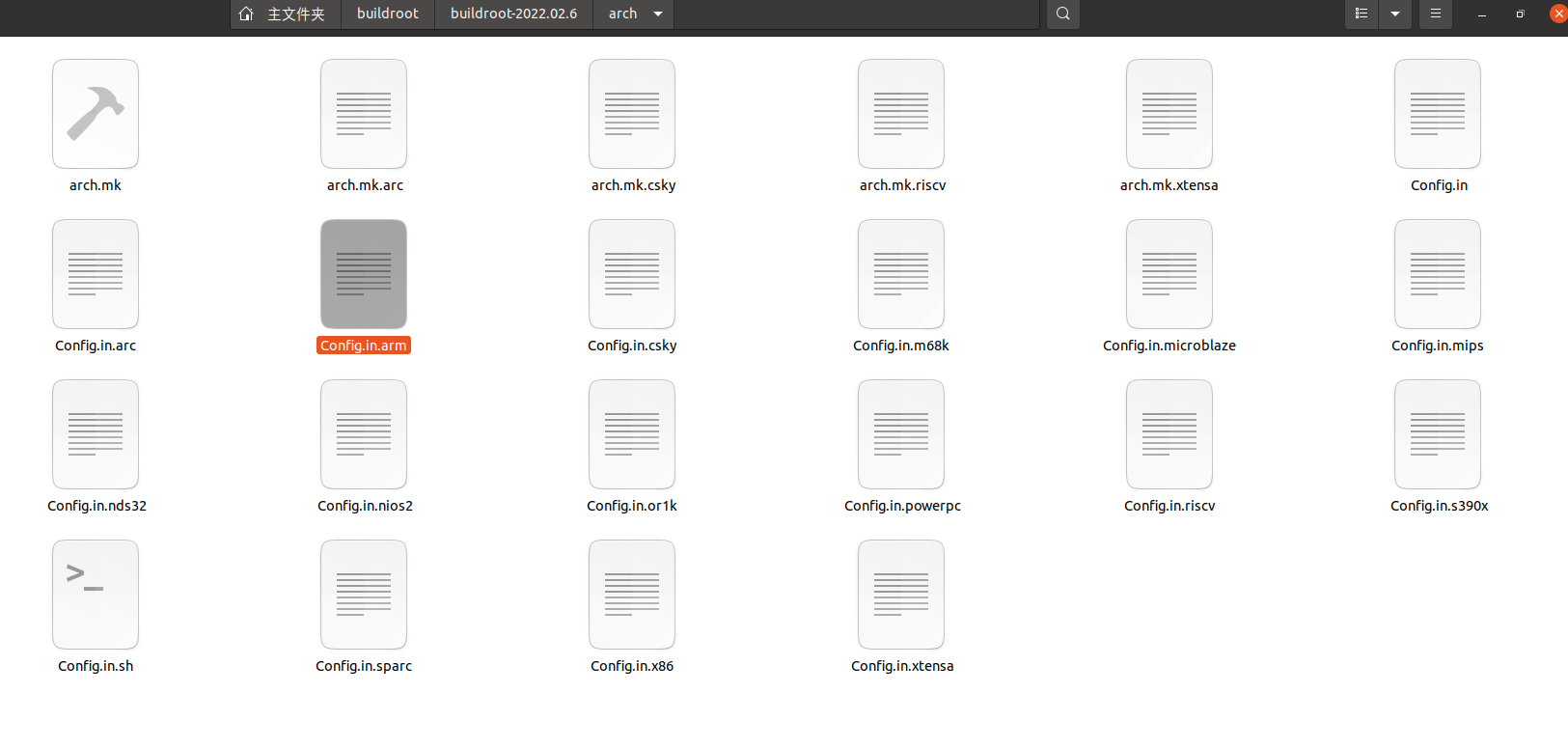This screenshot has height=749, width=1568.
Task: Open the search tool with the magnifier icon
Action: pyautogui.click(x=1063, y=14)
